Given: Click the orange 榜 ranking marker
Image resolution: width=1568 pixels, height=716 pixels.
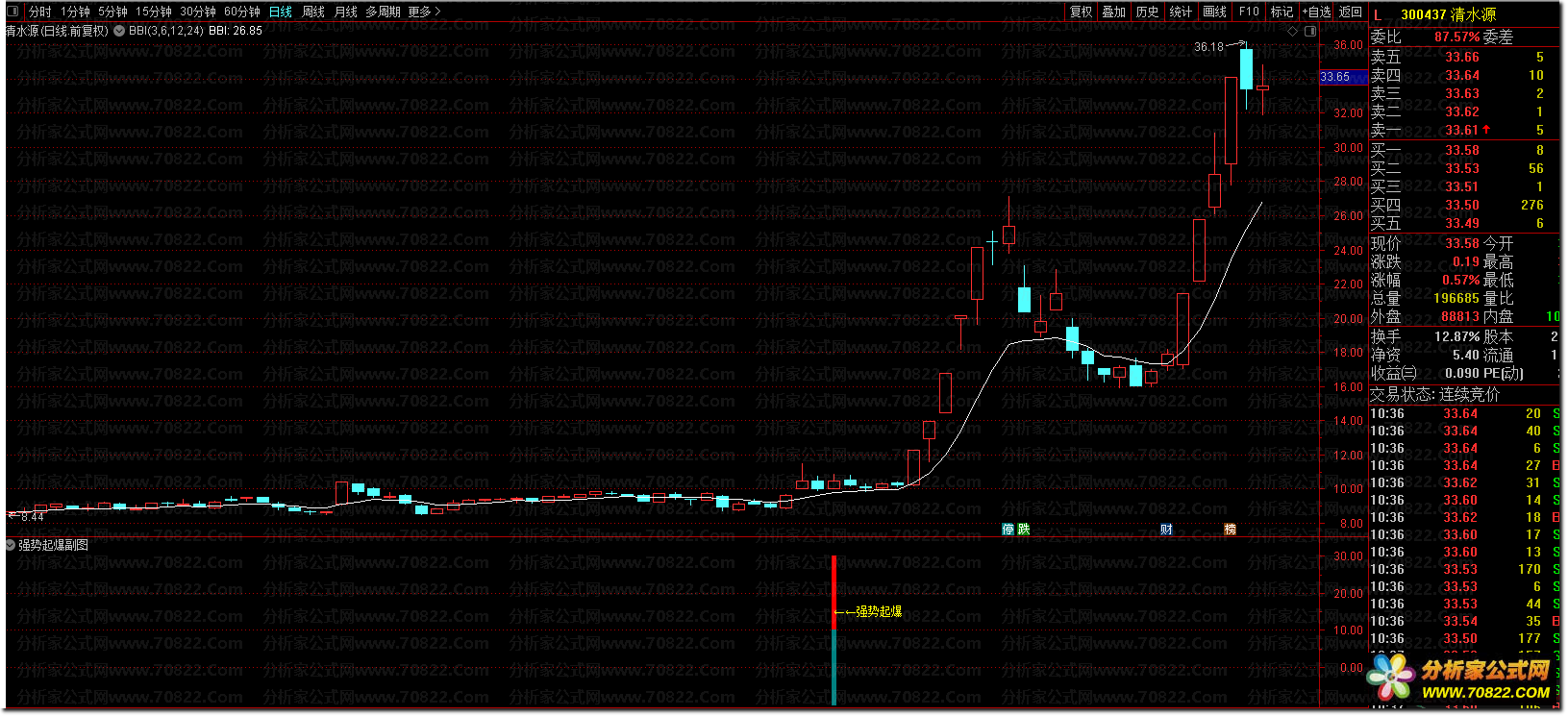Looking at the screenshot, I should click(x=1230, y=530).
